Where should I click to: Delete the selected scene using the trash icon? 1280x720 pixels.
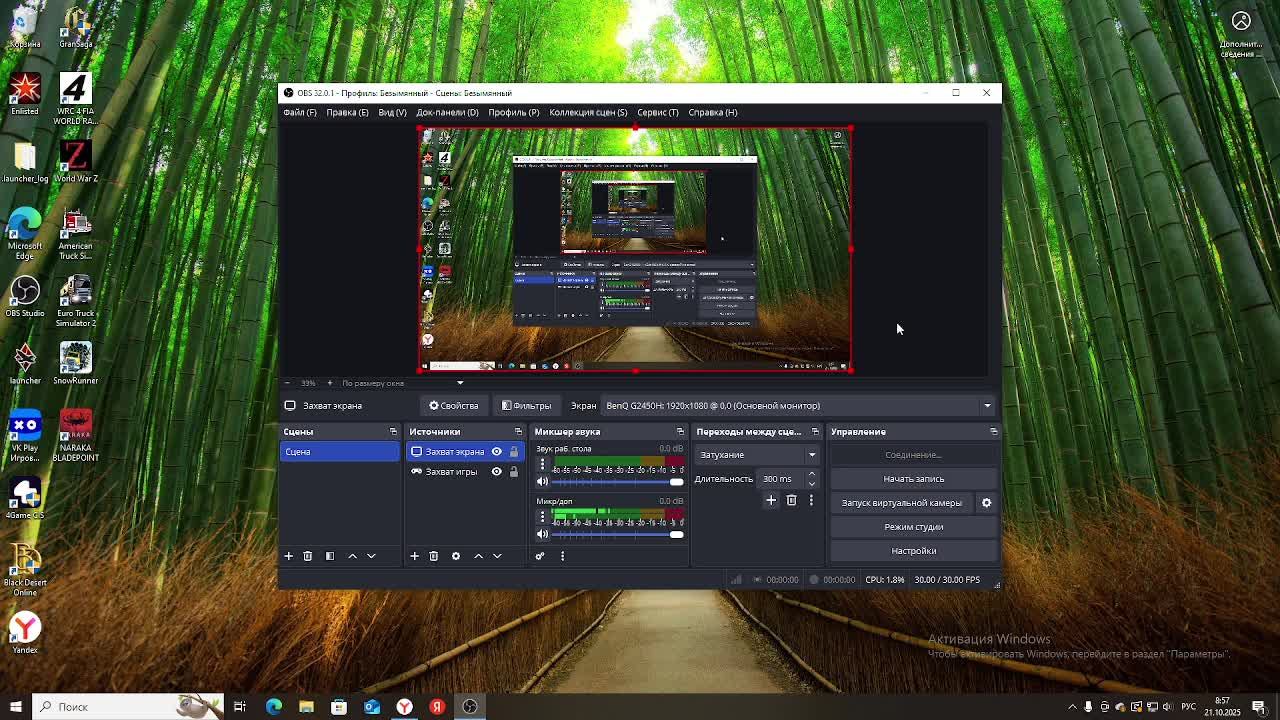(x=308, y=556)
